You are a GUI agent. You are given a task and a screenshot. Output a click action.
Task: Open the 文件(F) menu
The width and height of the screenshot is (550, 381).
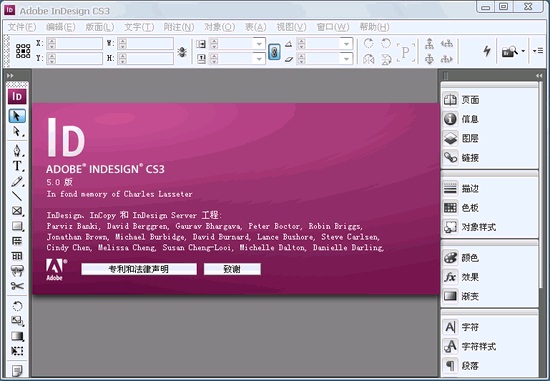[x=22, y=27]
